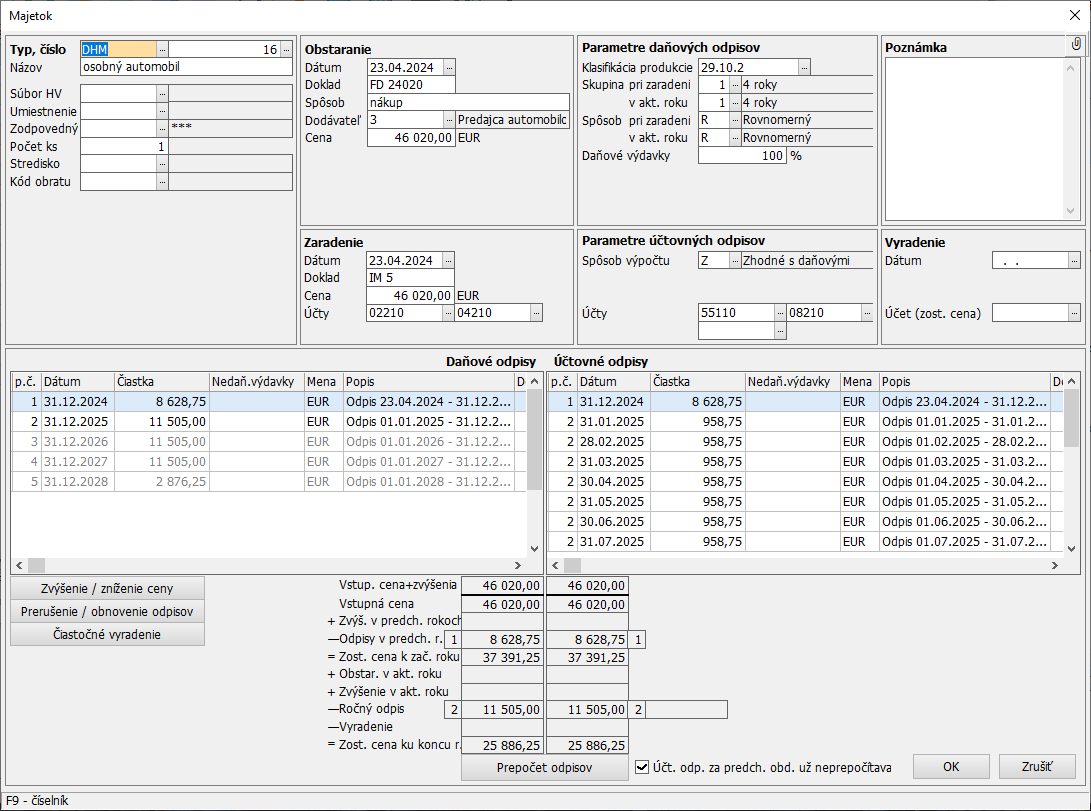
Task: Open the Dodávateľ lookup browse button
Action: pos(449,119)
